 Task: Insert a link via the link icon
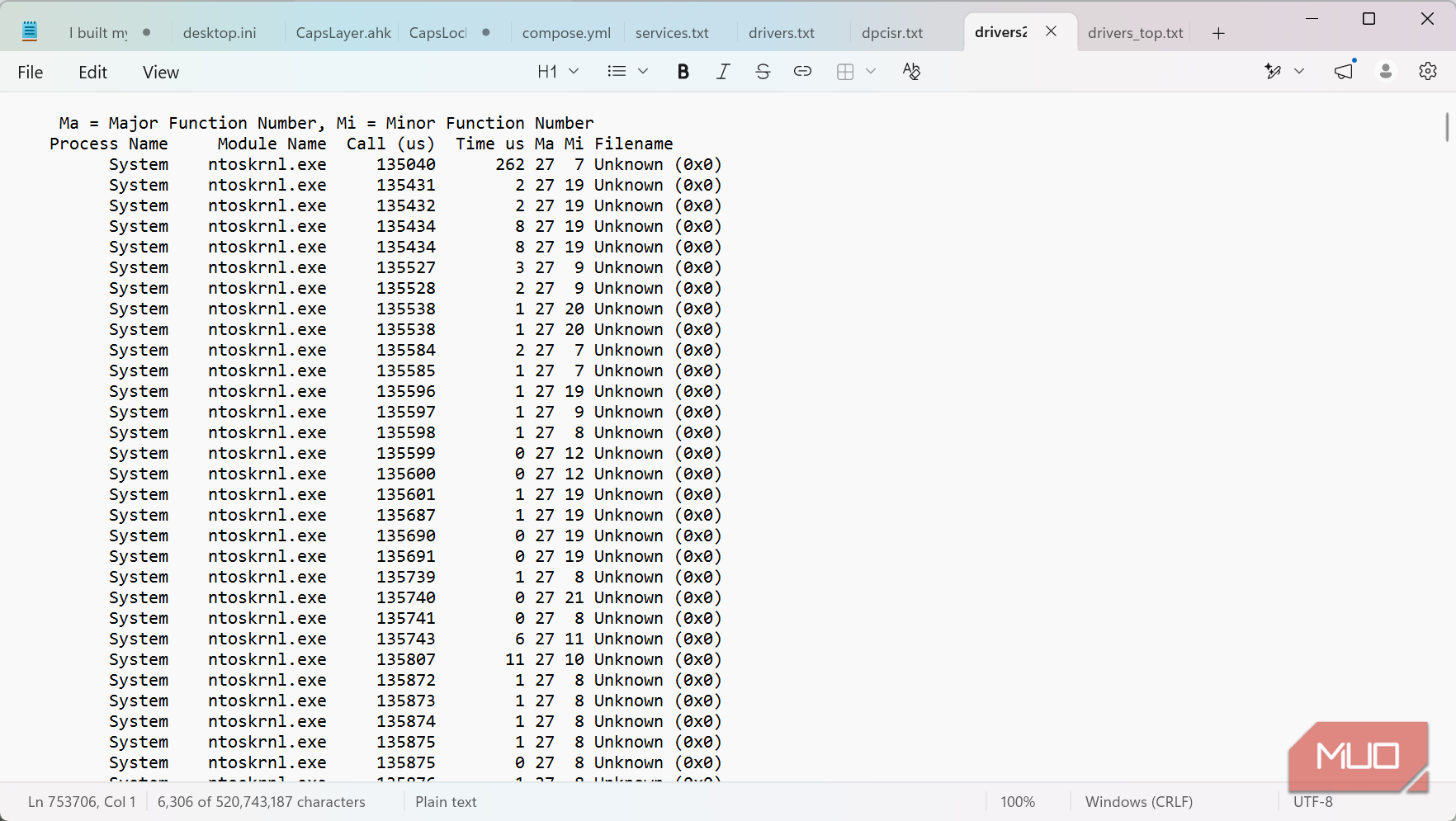(x=802, y=72)
